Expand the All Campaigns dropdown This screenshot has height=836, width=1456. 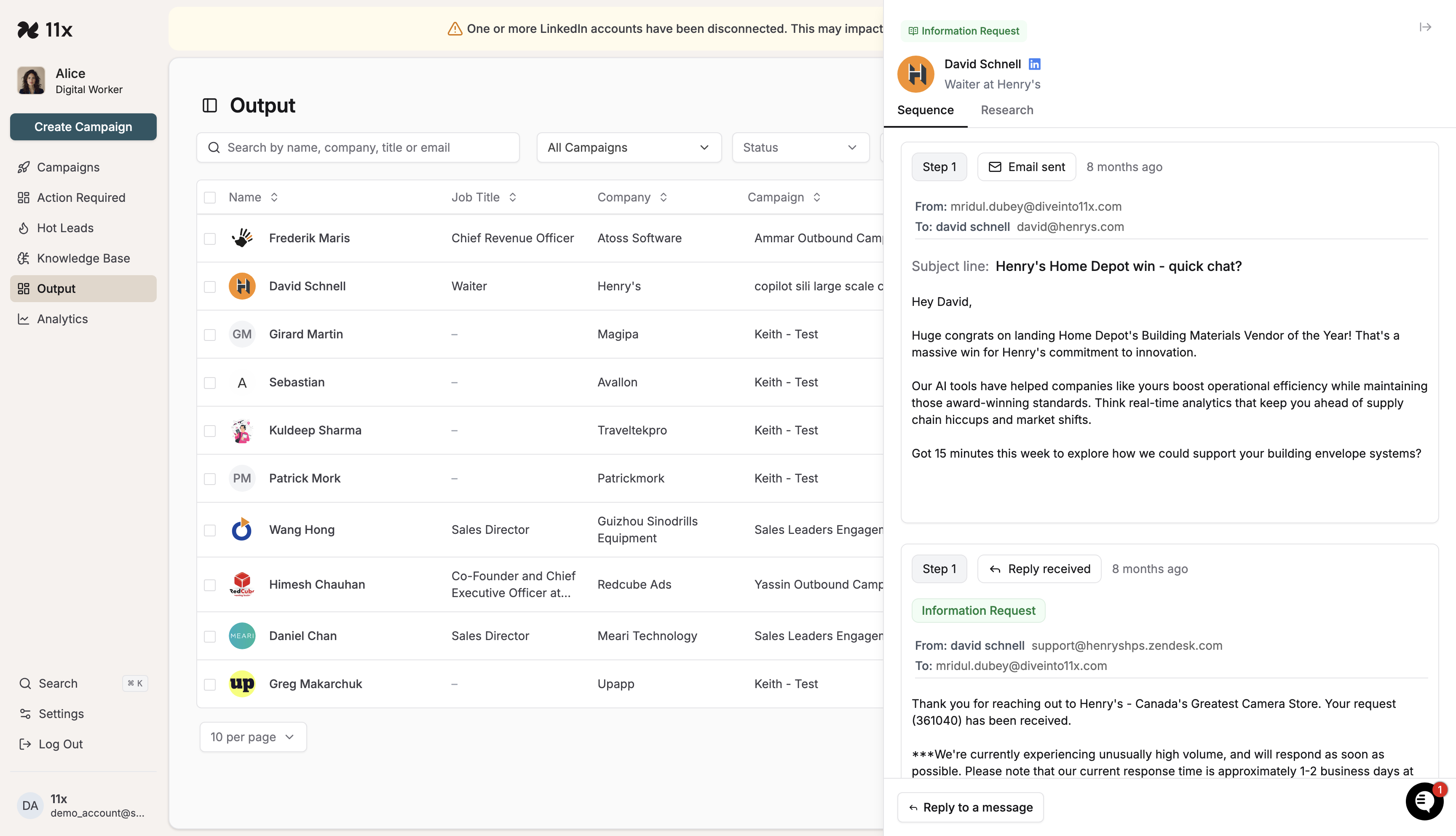(629, 147)
